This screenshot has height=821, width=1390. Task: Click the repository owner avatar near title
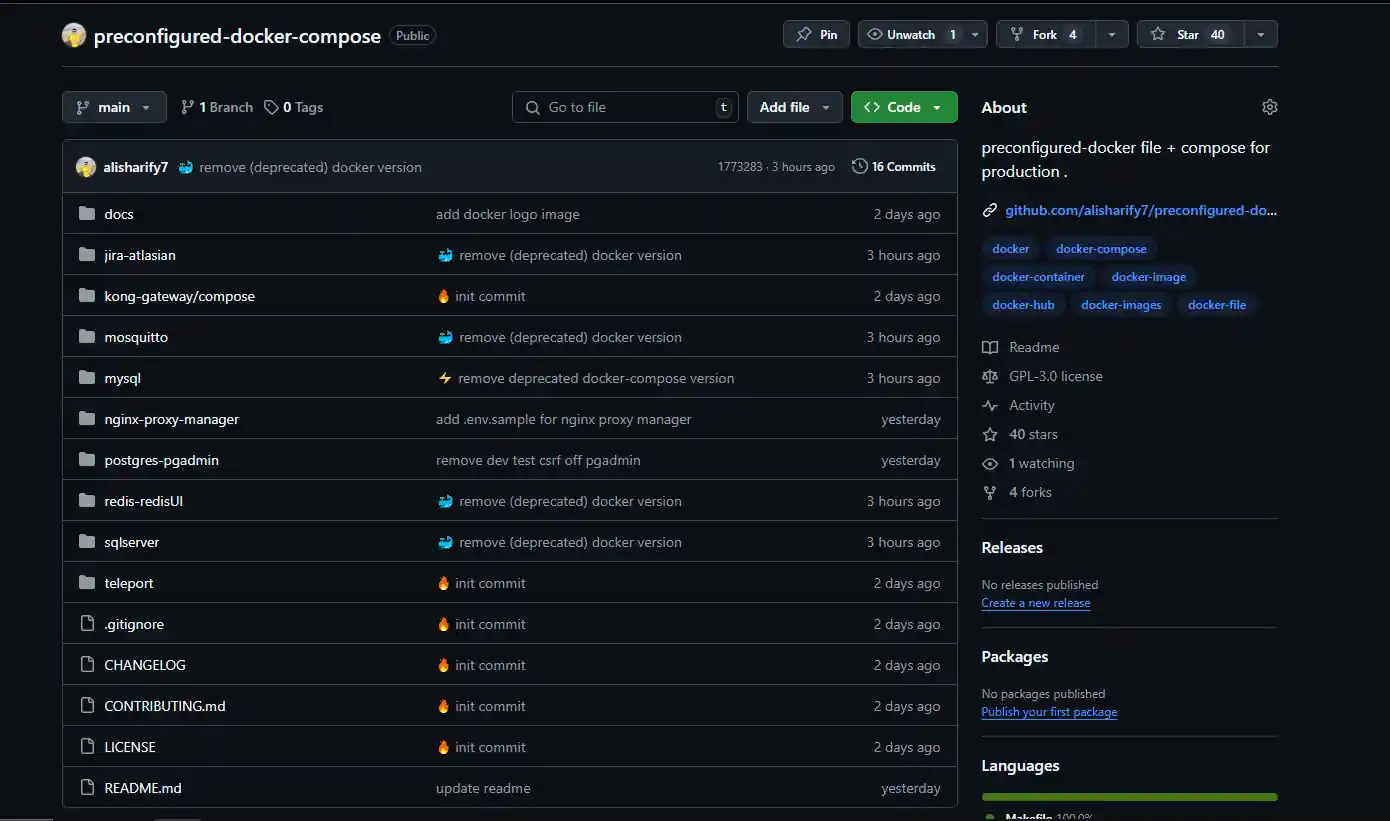(74, 35)
